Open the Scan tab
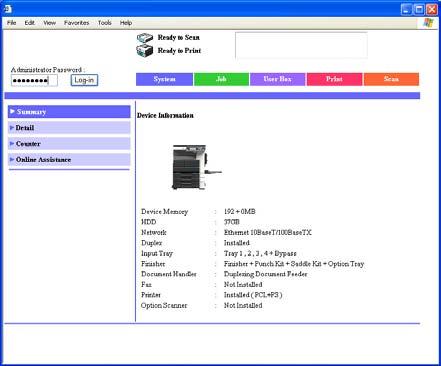 click(x=391, y=79)
